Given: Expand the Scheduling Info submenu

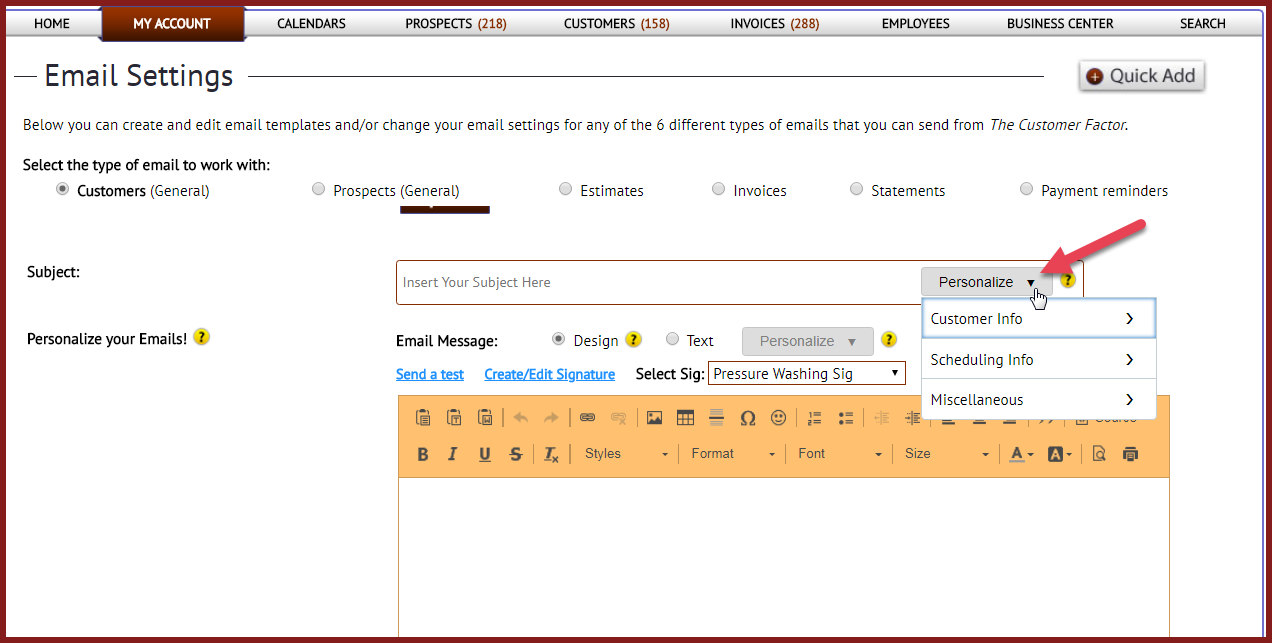Looking at the screenshot, I should pyautogui.click(x=1039, y=359).
